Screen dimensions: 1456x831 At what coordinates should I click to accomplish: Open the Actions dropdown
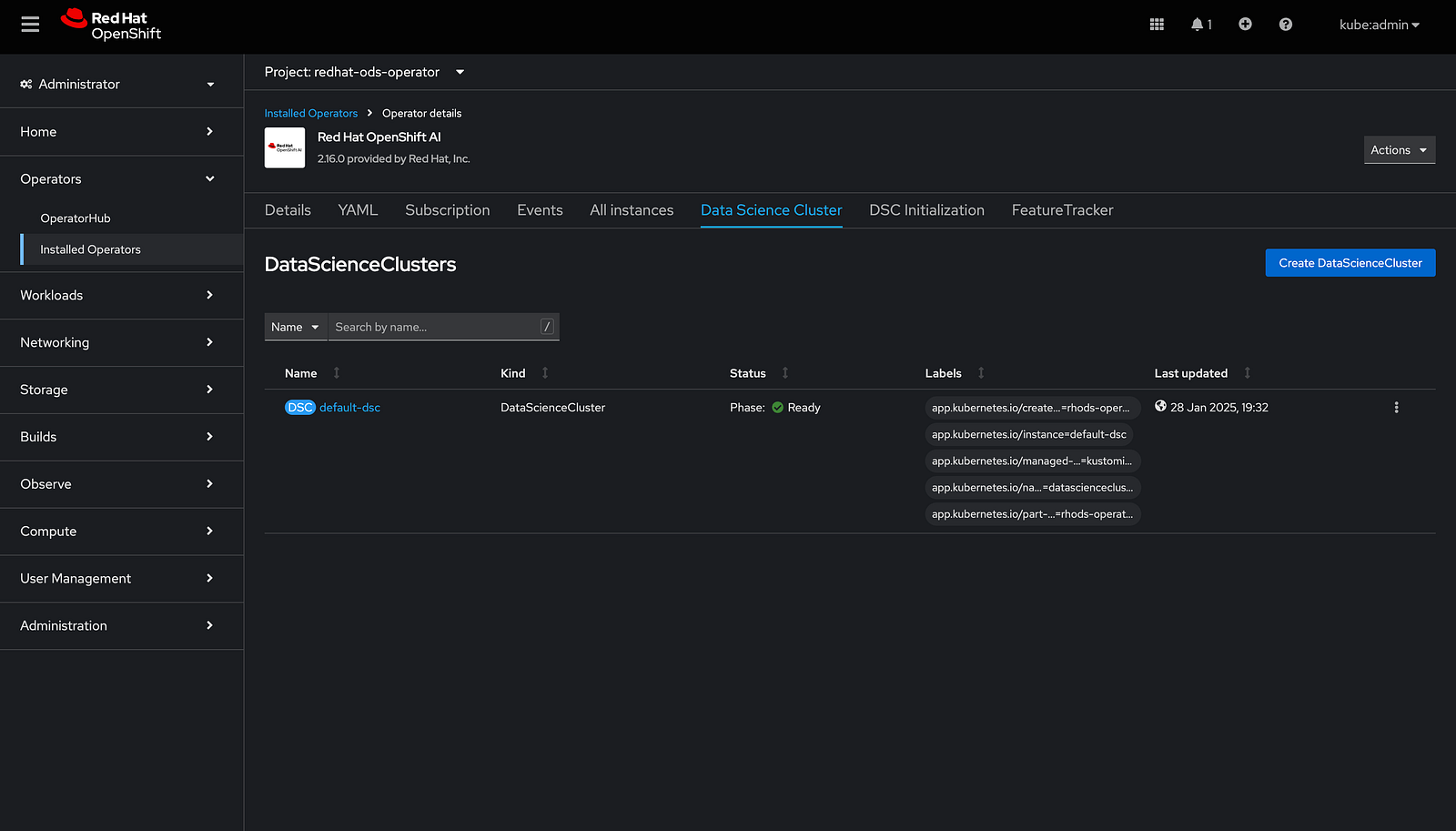point(1400,150)
